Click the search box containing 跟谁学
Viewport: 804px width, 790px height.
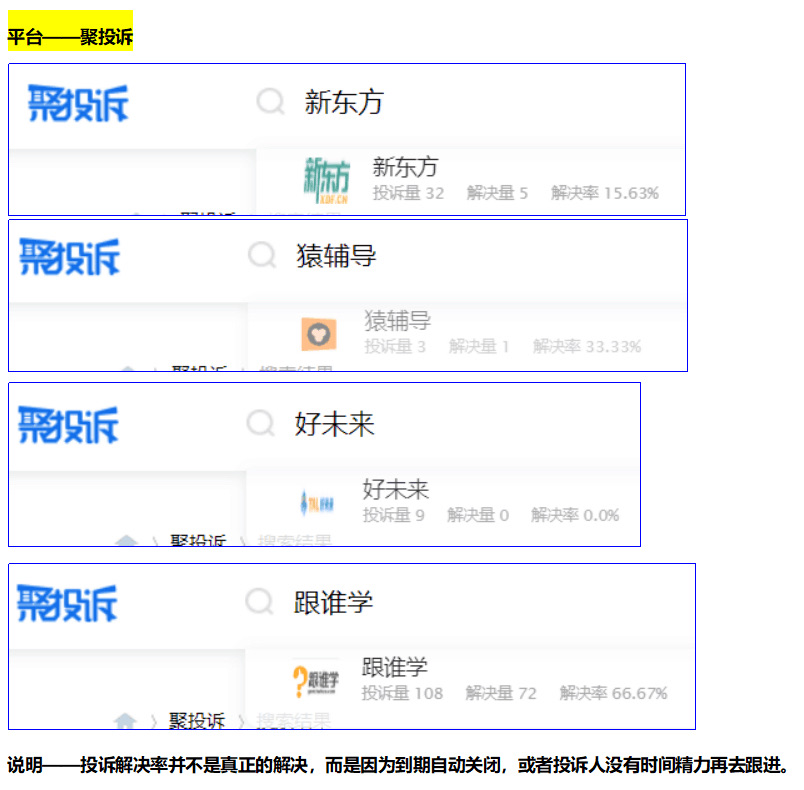[333, 601]
